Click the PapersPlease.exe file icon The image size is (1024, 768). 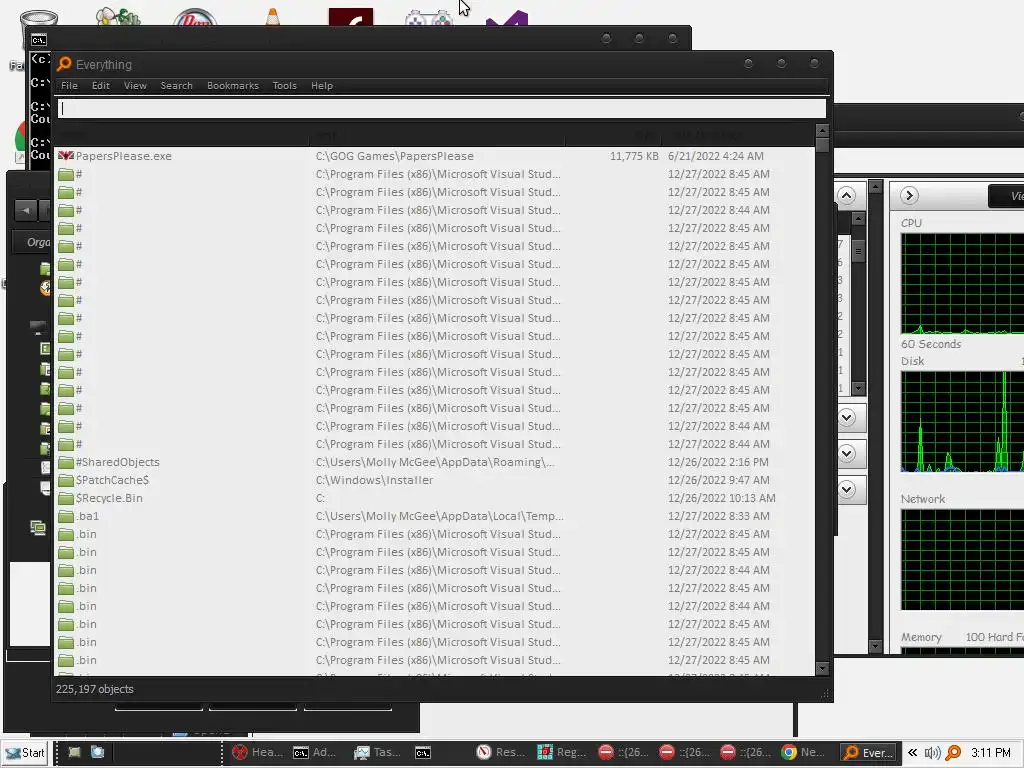pos(65,156)
